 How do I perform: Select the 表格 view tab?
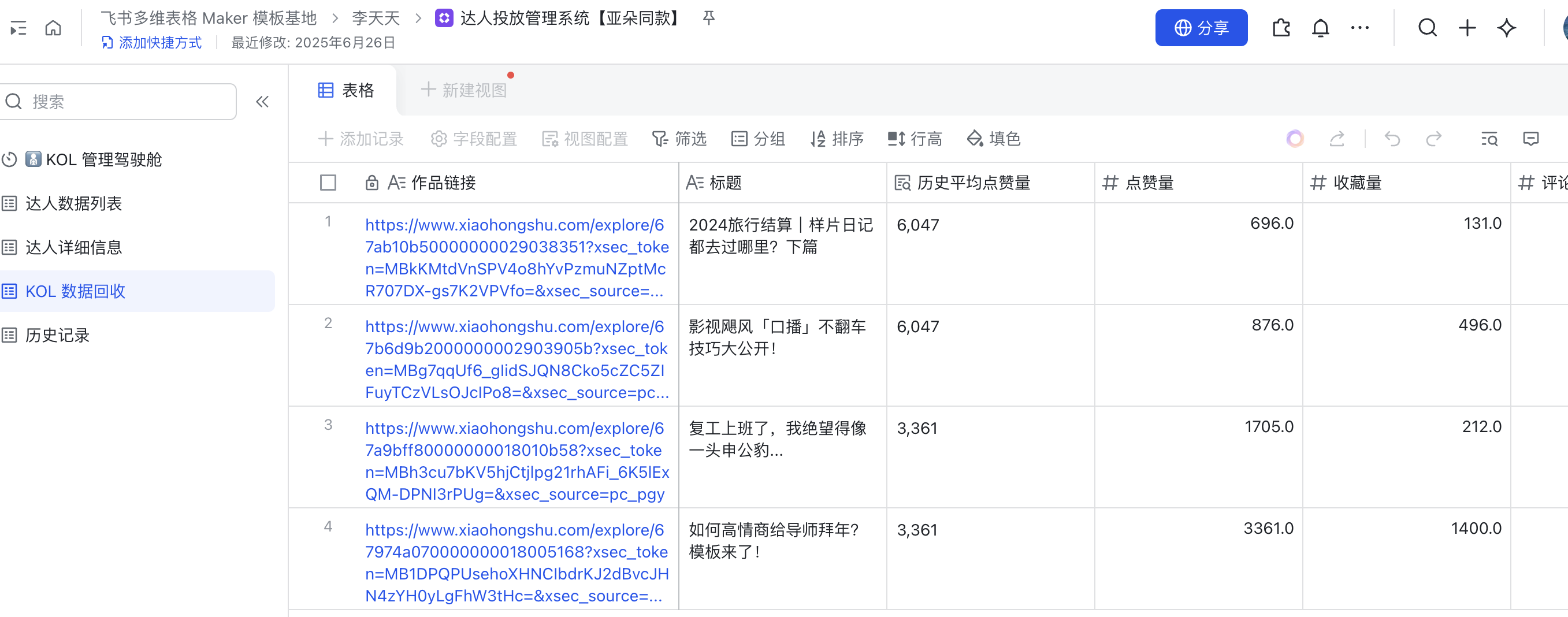tap(345, 91)
